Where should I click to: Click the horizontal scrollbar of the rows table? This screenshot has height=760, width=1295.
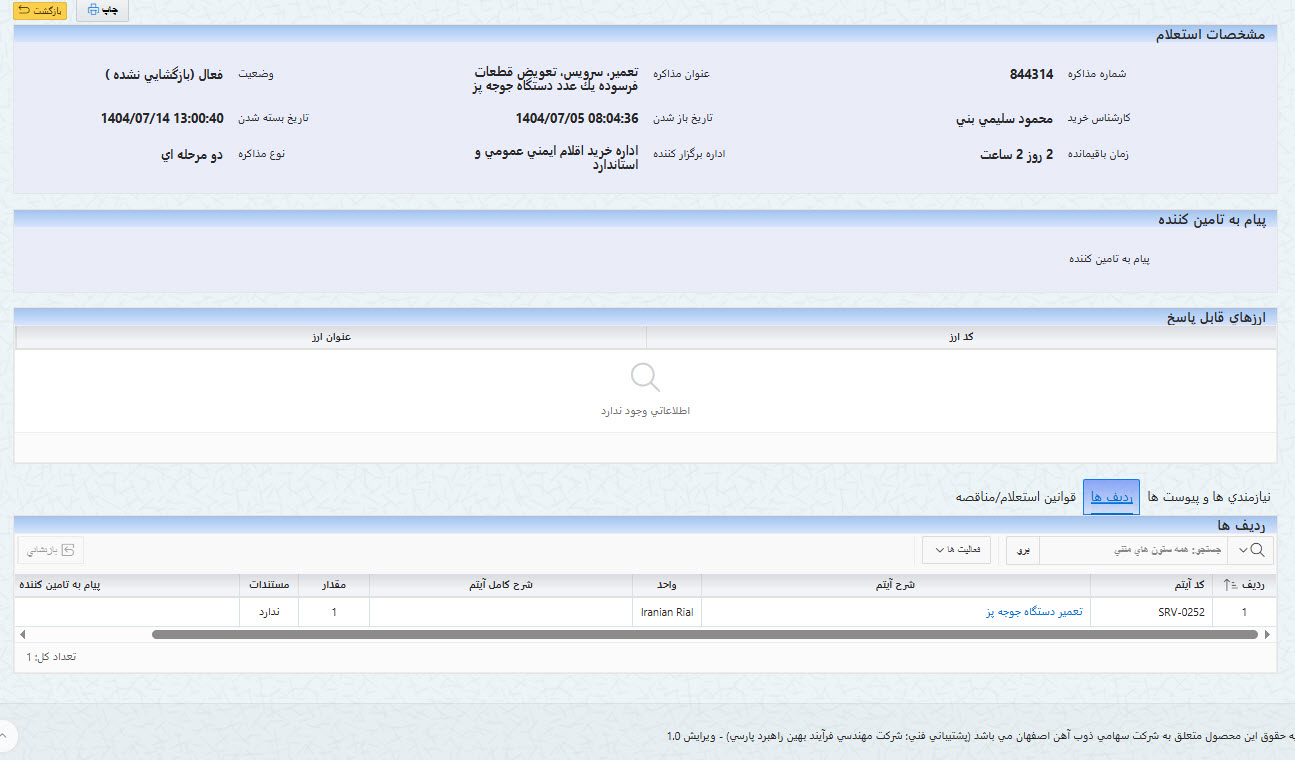(700, 634)
